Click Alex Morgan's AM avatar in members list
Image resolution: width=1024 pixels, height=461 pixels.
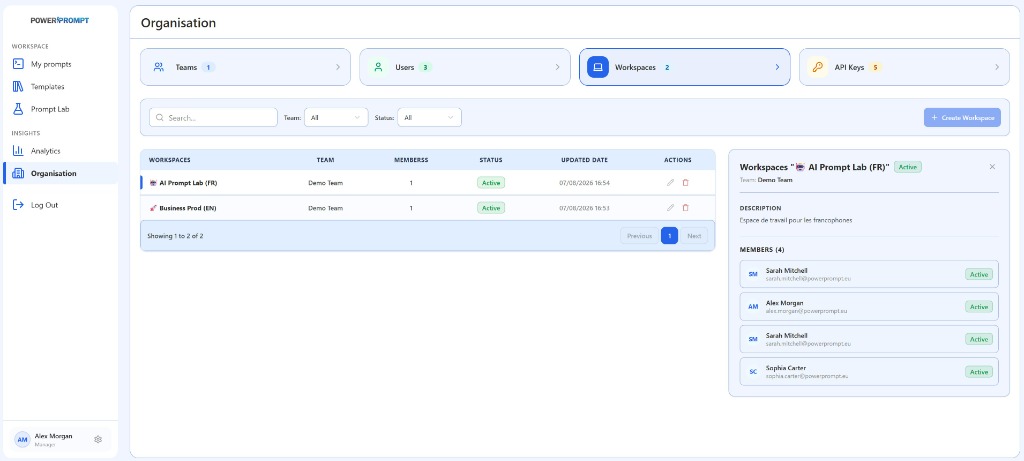(753, 307)
